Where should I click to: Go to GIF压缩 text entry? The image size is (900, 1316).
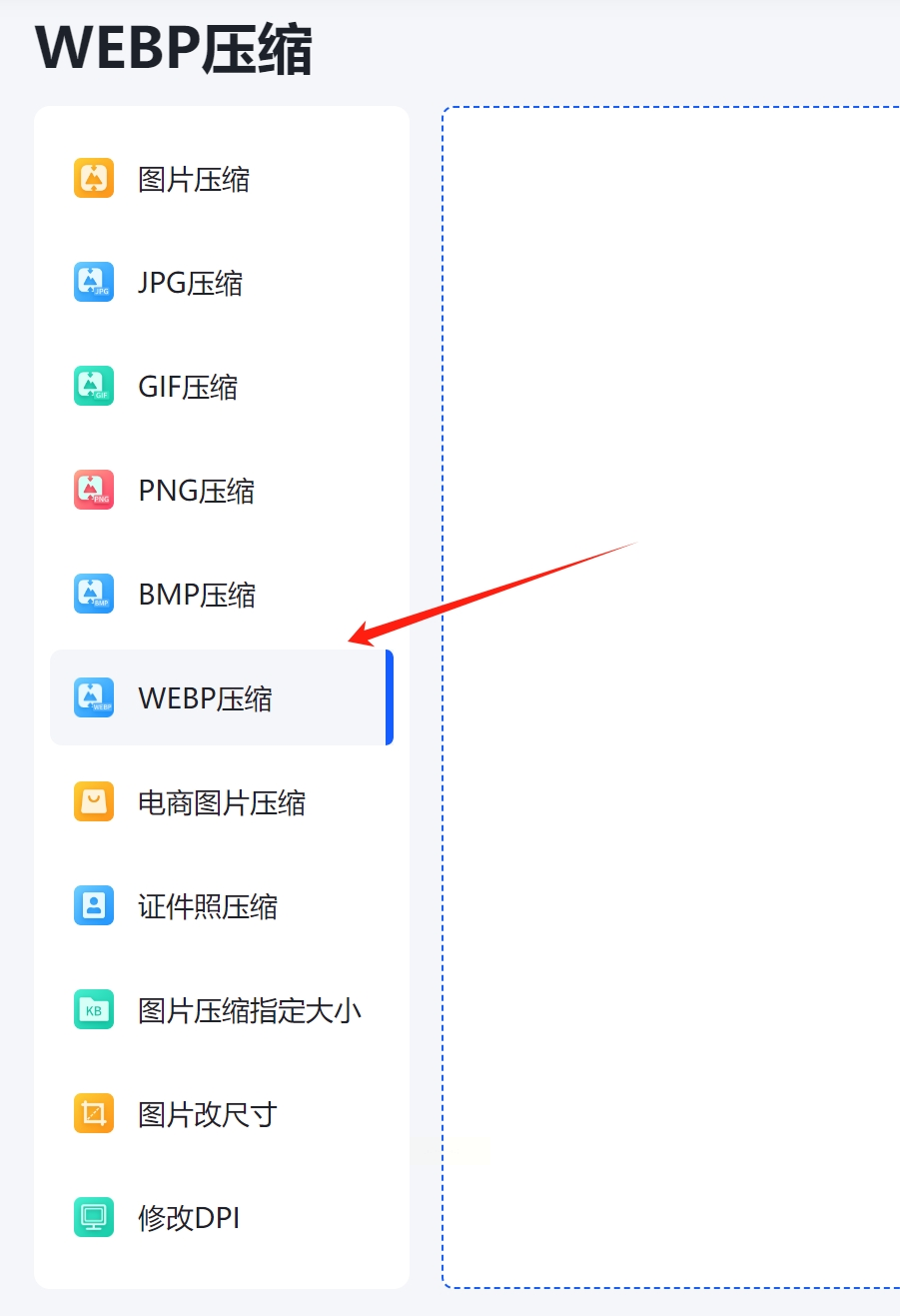point(188,387)
